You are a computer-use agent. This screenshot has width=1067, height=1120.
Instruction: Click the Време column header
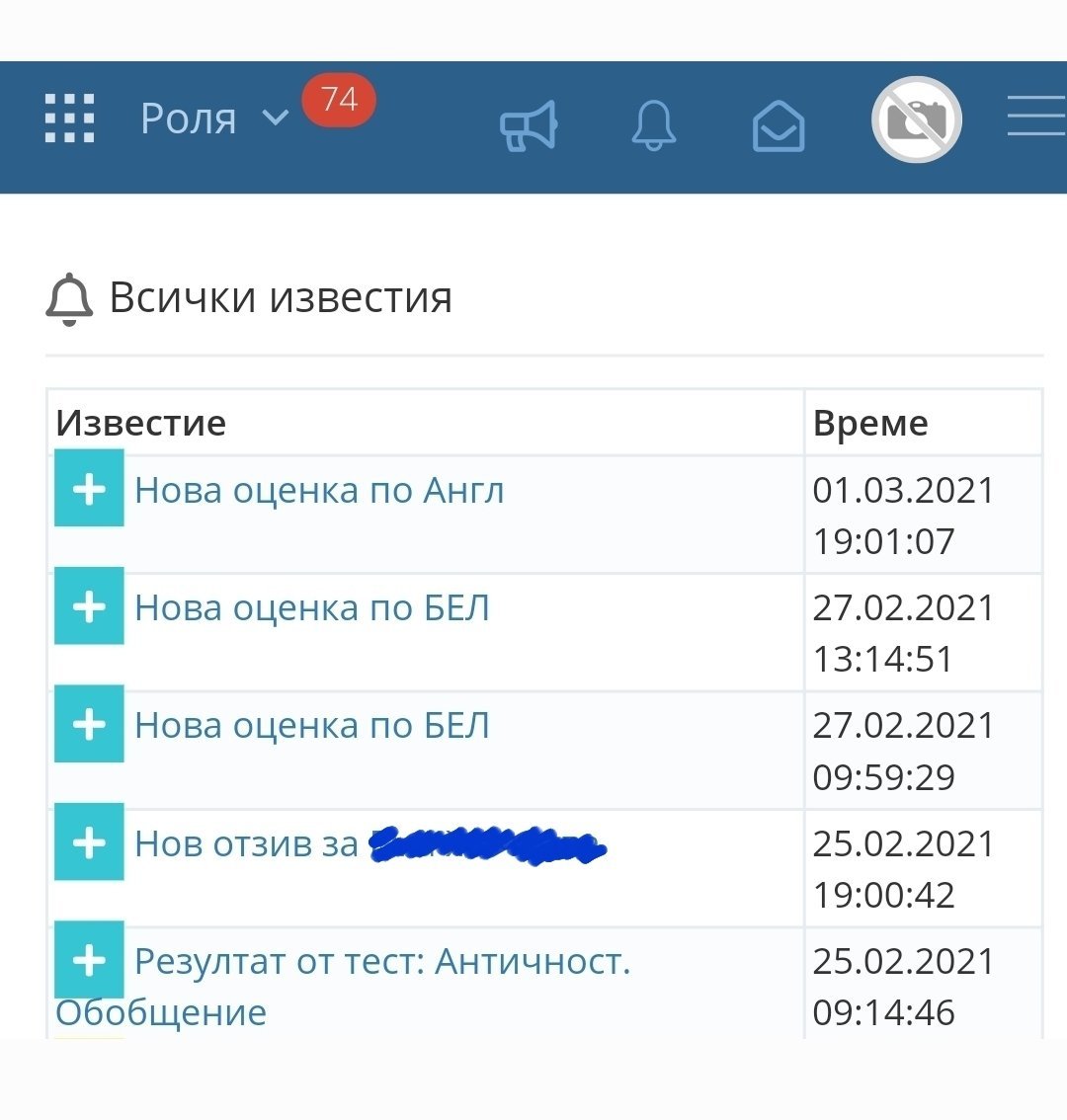pyautogui.click(x=870, y=423)
